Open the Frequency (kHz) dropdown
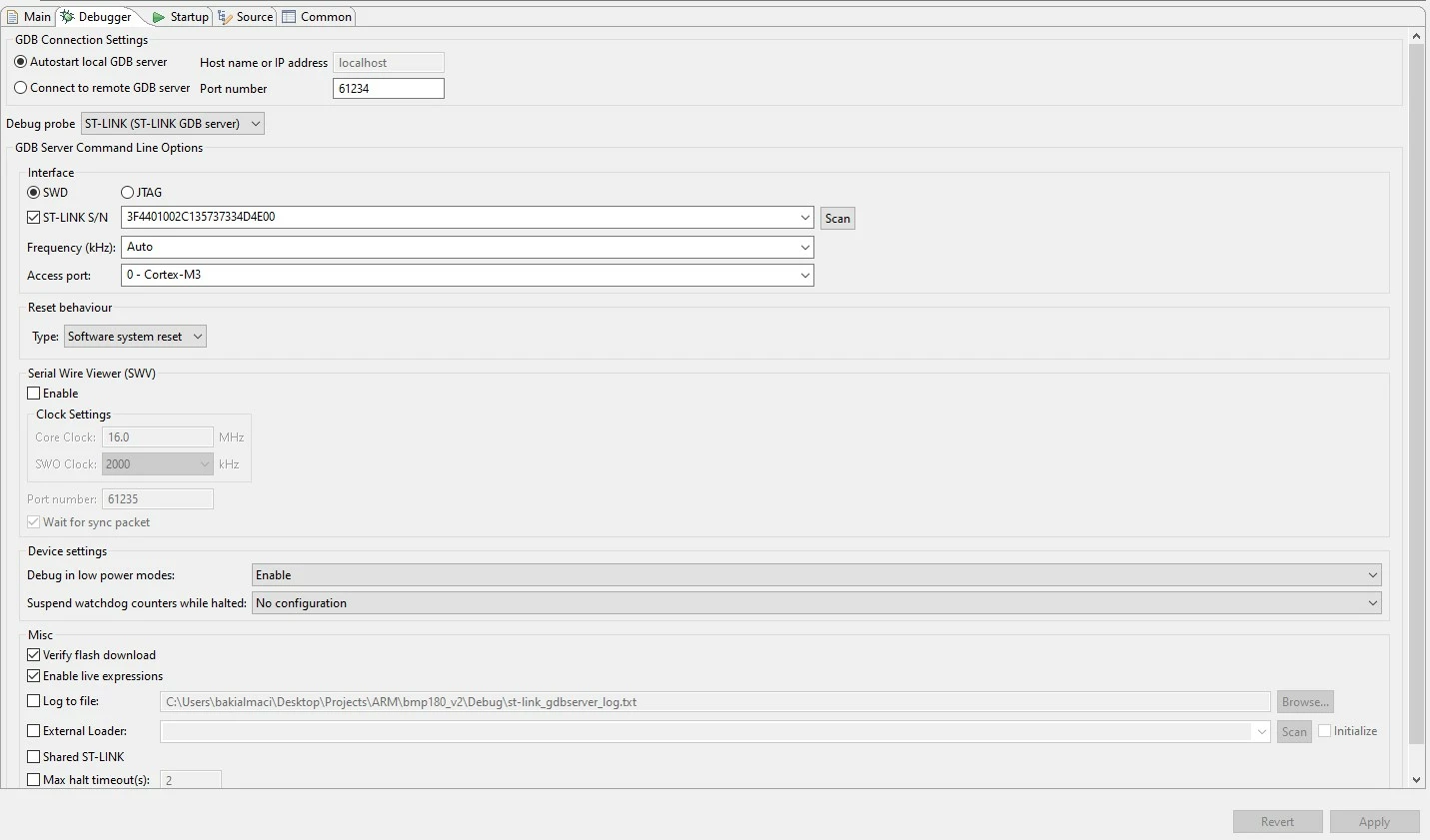 coord(805,247)
